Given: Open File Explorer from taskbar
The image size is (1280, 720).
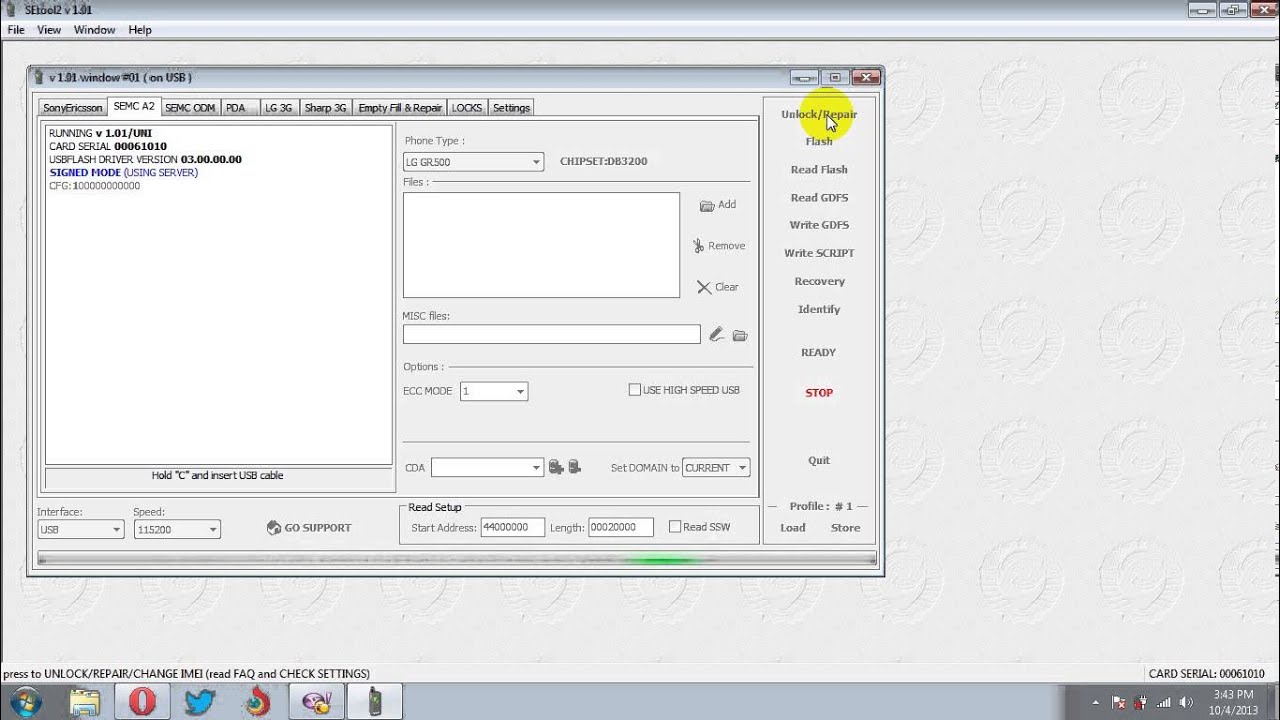Looking at the screenshot, I should point(85,702).
